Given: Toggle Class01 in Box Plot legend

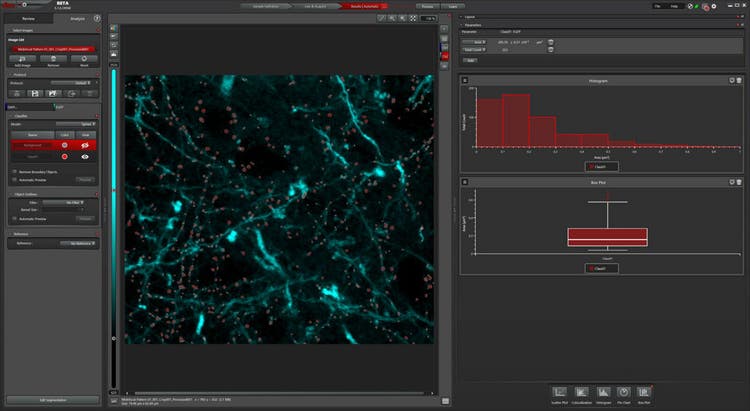Looking at the screenshot, I should [601, 268].
